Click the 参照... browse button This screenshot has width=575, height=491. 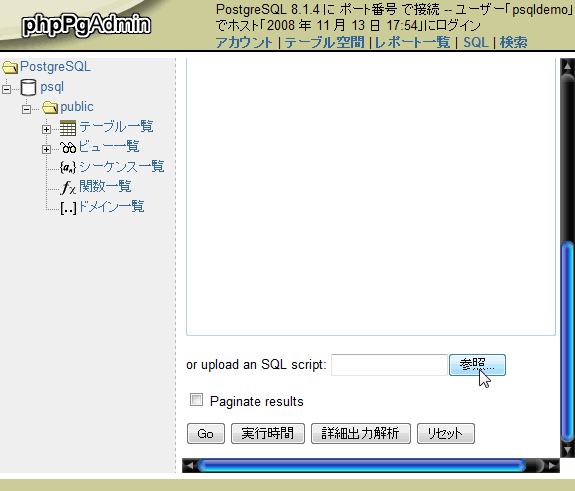[x=477, y=365]
